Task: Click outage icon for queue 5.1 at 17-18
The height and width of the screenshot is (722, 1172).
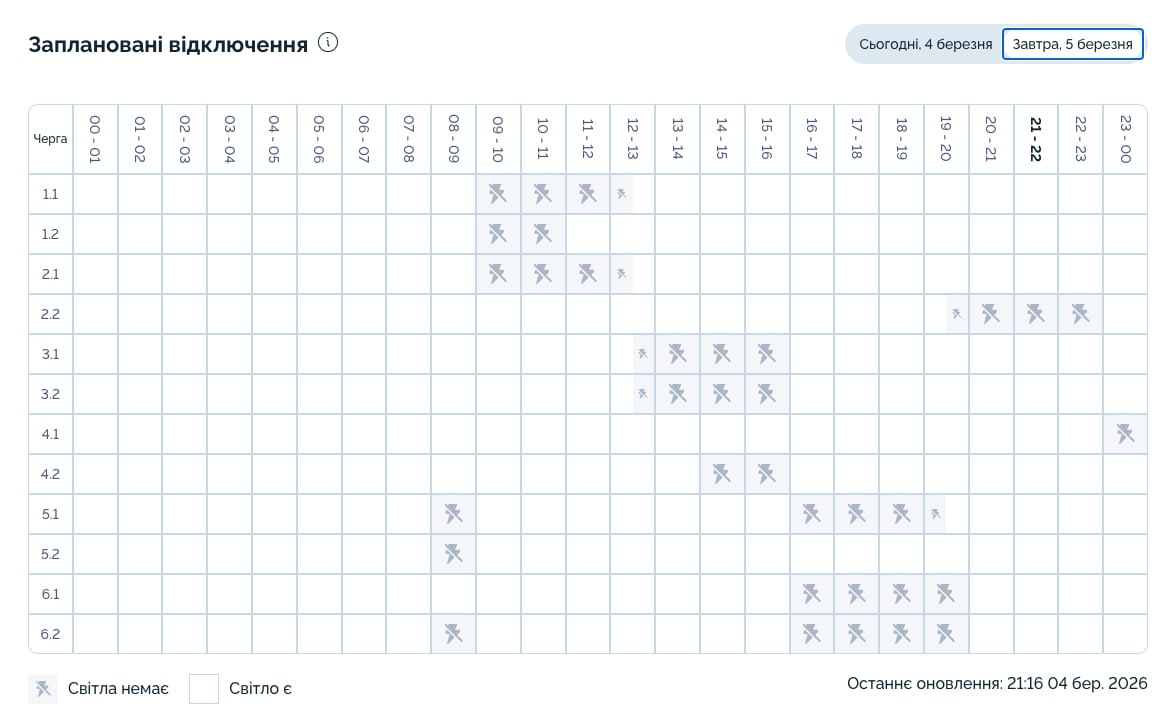Action: 857,514
